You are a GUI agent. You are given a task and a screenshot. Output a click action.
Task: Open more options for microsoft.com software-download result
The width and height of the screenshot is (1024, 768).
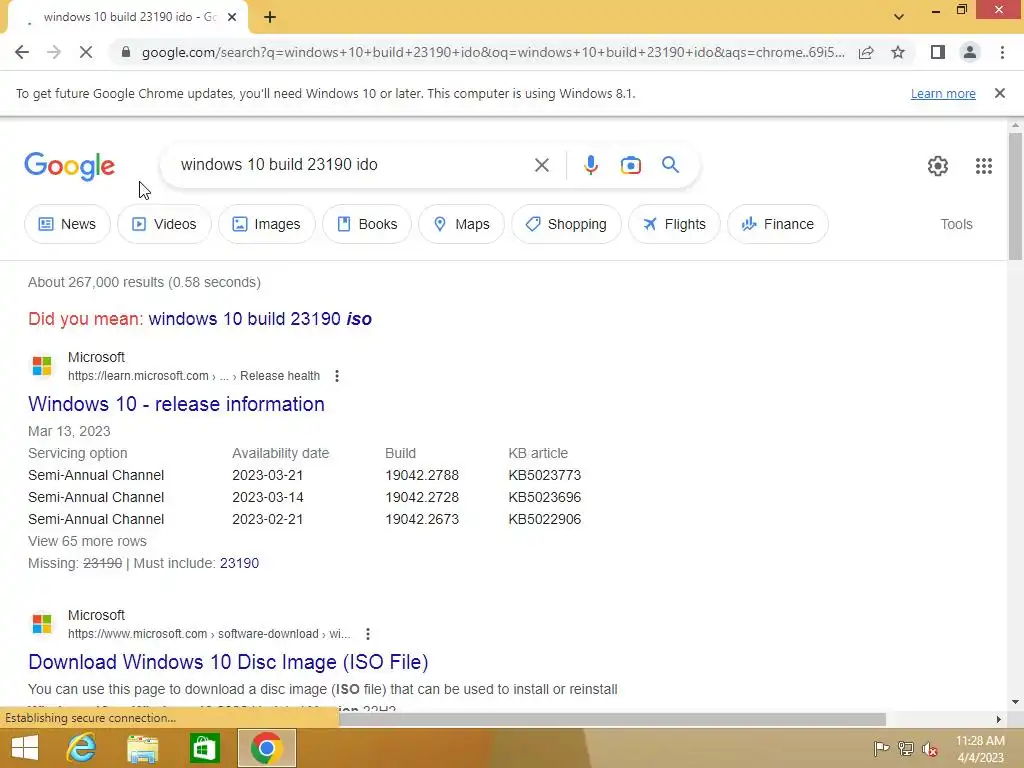click(x=368, y=634)
